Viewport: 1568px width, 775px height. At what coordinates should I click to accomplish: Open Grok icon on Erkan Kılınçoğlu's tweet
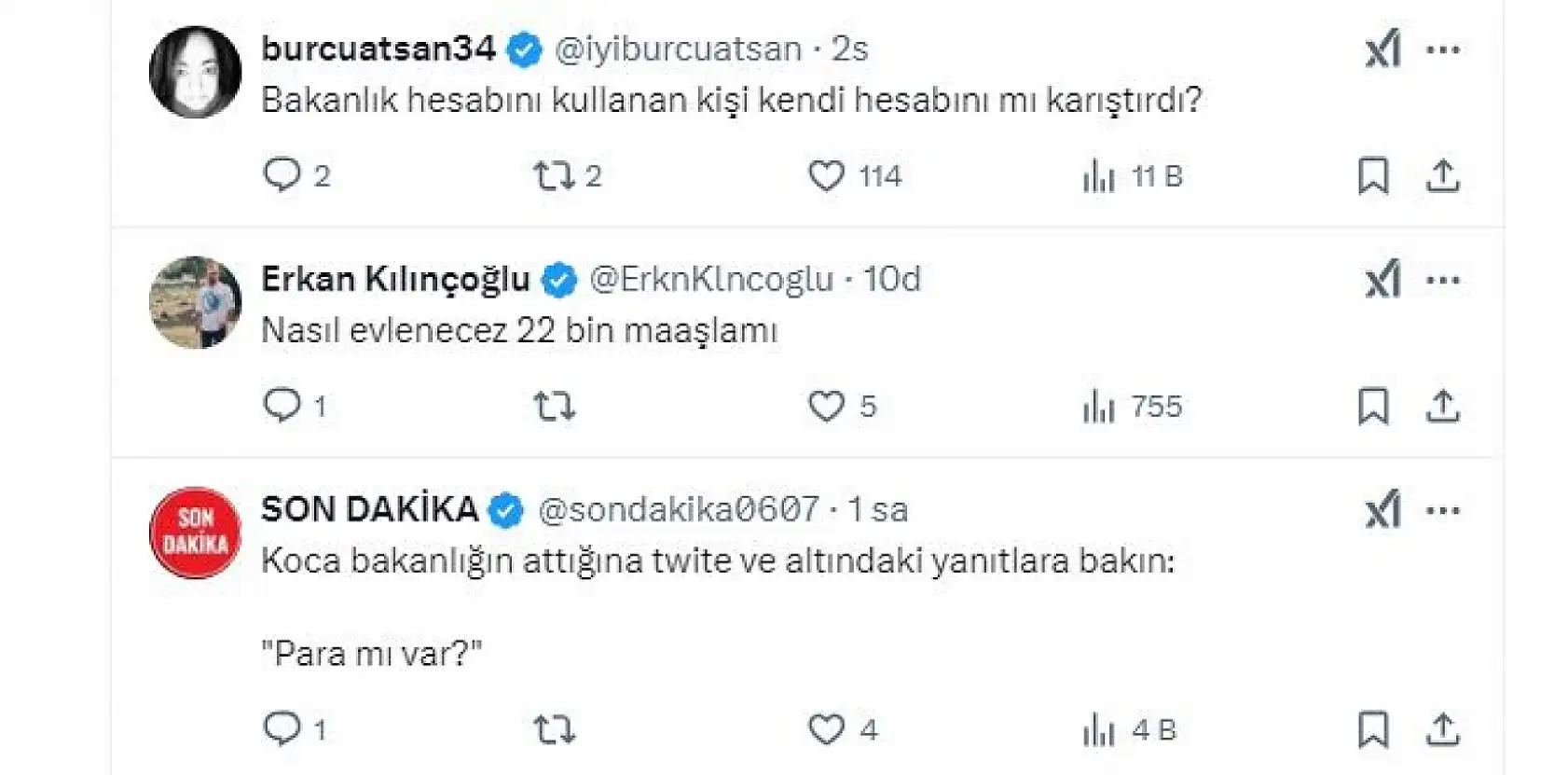pos(1383,278)
